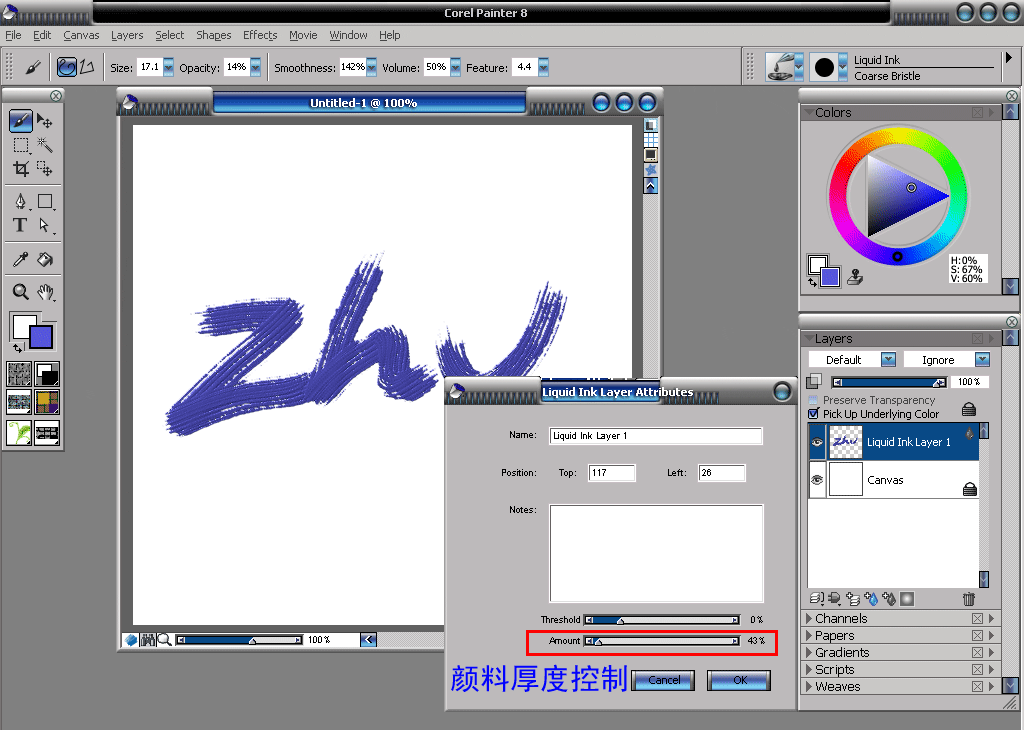Screen dimensions: 1024x730
Task: Choose freehand strokes in property bar
Action: click(67, 67)
